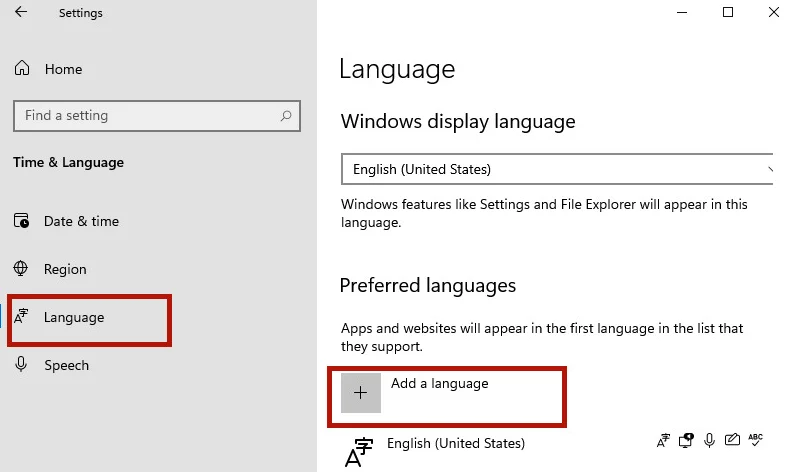Maximize the Settings window

point(728,12)
